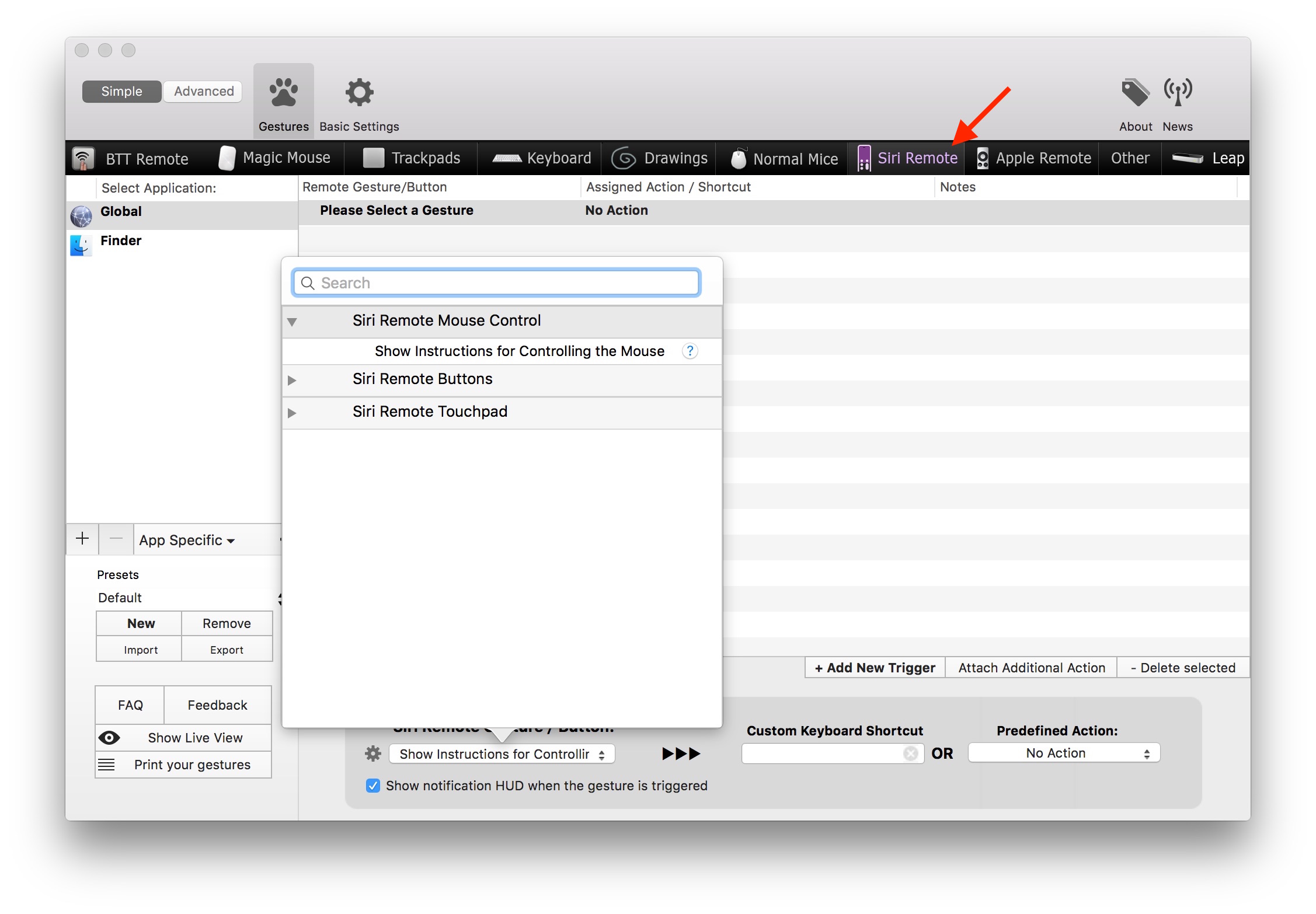Expand Siri Remote Touchpad group
The width and height of the screenshot is (1316, 914).
click(292, 413)
